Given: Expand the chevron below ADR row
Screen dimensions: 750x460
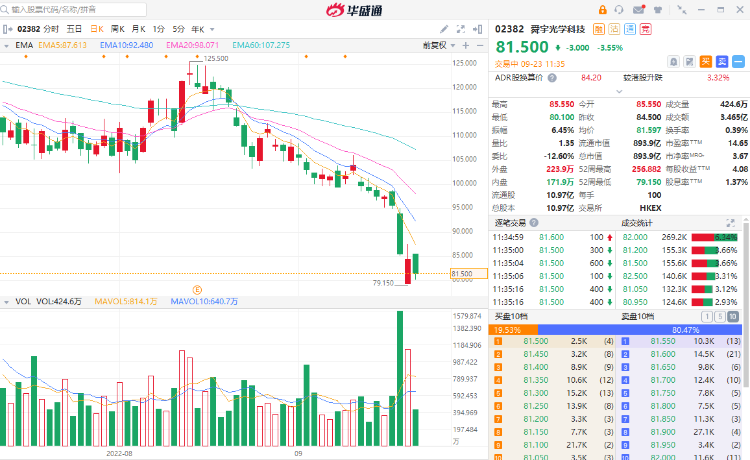Looking at the screenshot, I should (x=619, y=91).
